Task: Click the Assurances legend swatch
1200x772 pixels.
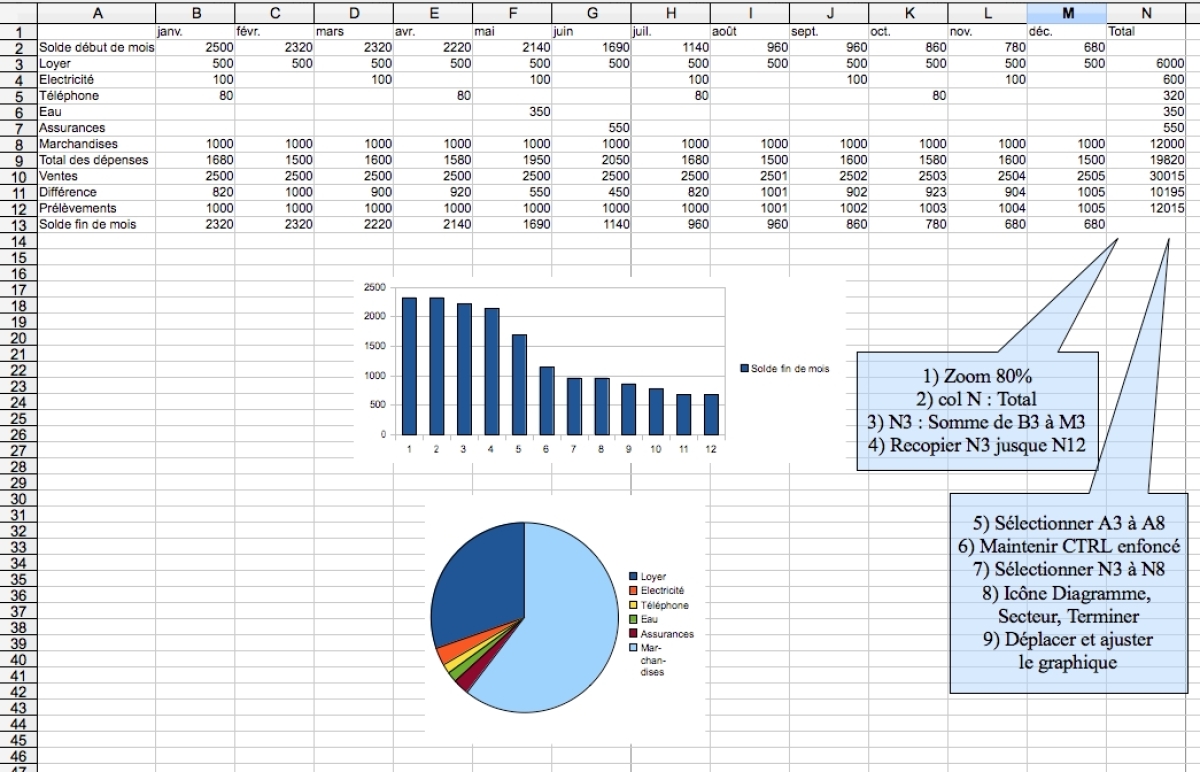Action: (x=631, y=633)
